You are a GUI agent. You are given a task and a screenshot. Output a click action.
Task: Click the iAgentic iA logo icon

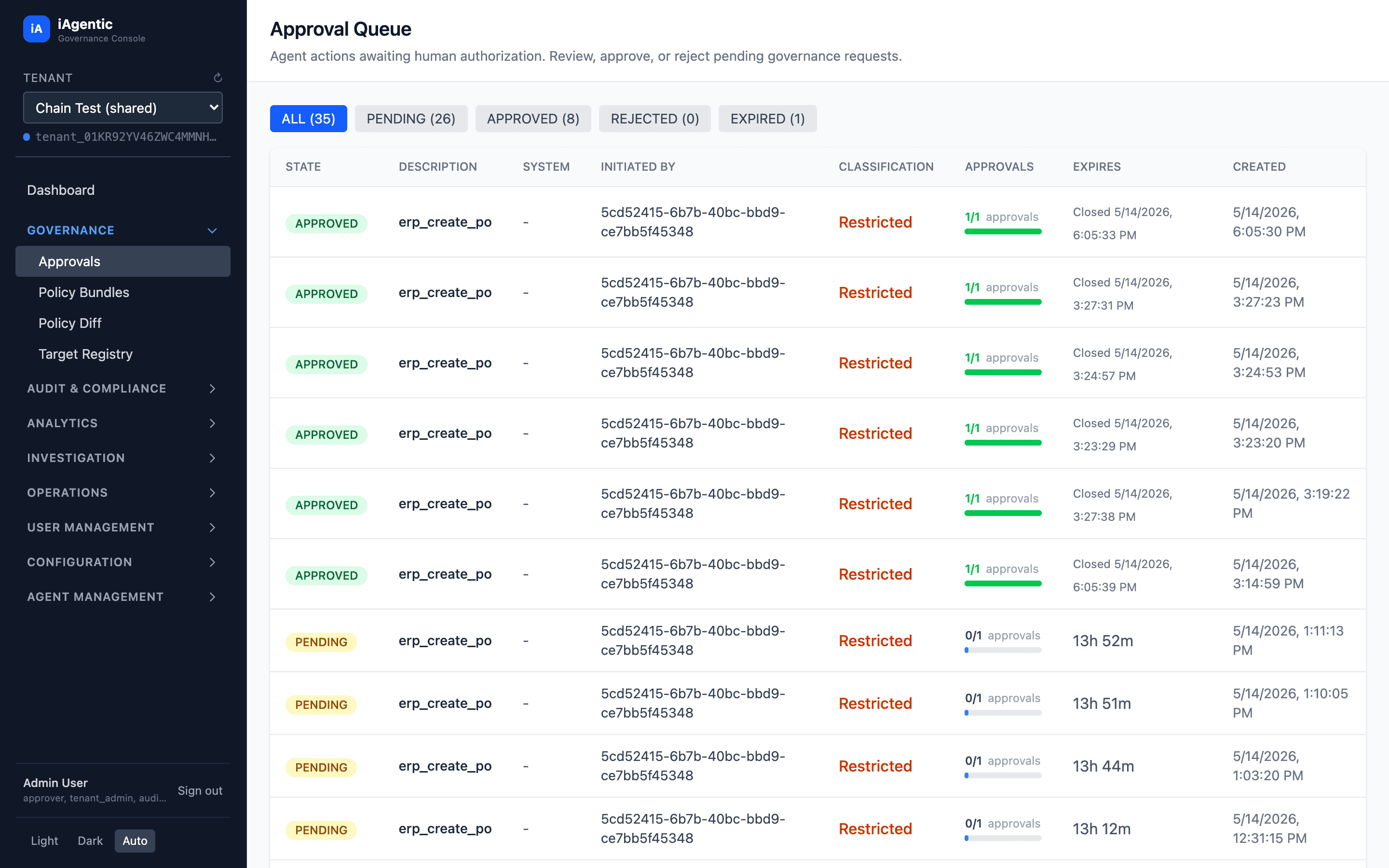pos(36,29)
